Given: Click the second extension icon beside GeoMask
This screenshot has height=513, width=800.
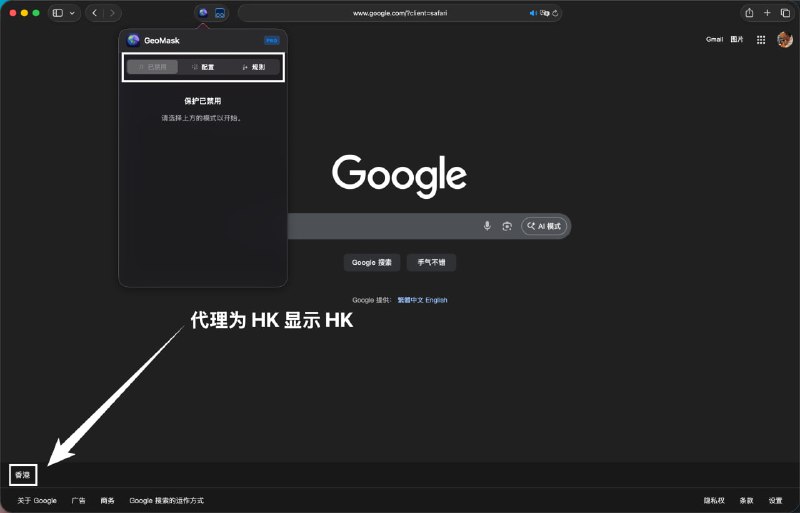Looking at the screenshot, I should coord(220,13).
